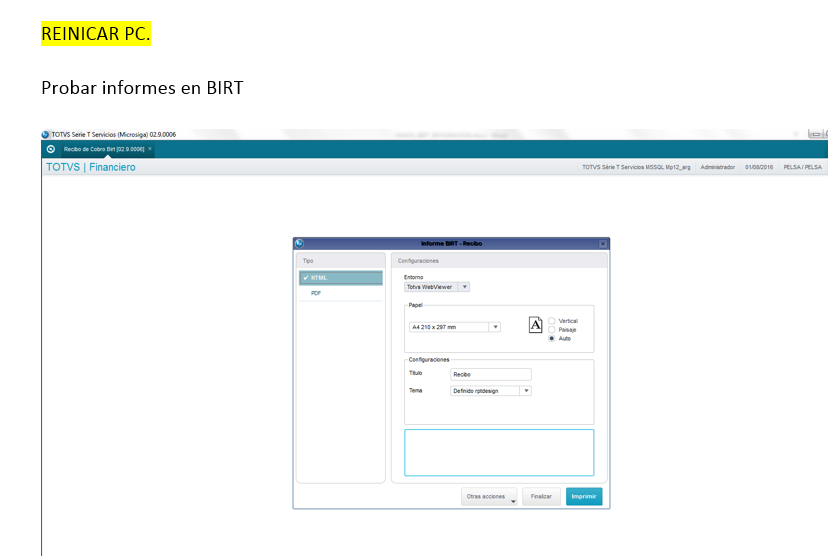Select HTML report type
828x556 pixels.
pos(341,278)
